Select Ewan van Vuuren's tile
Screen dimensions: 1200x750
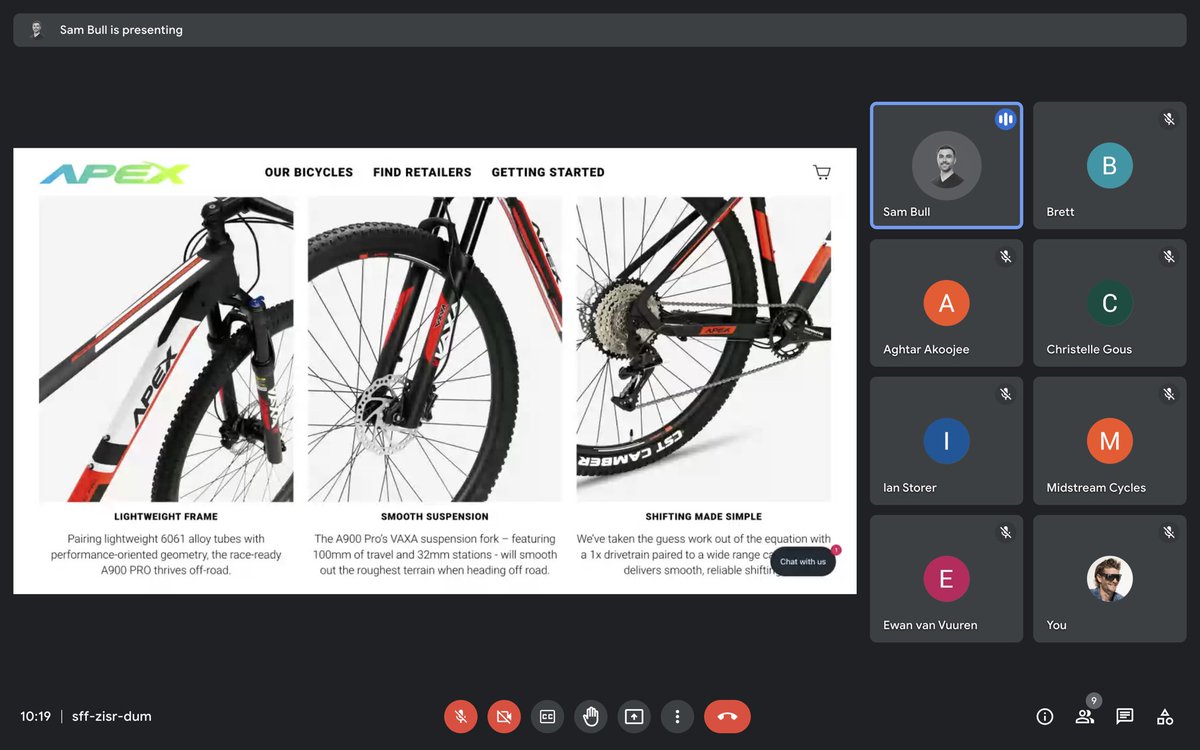946,578
